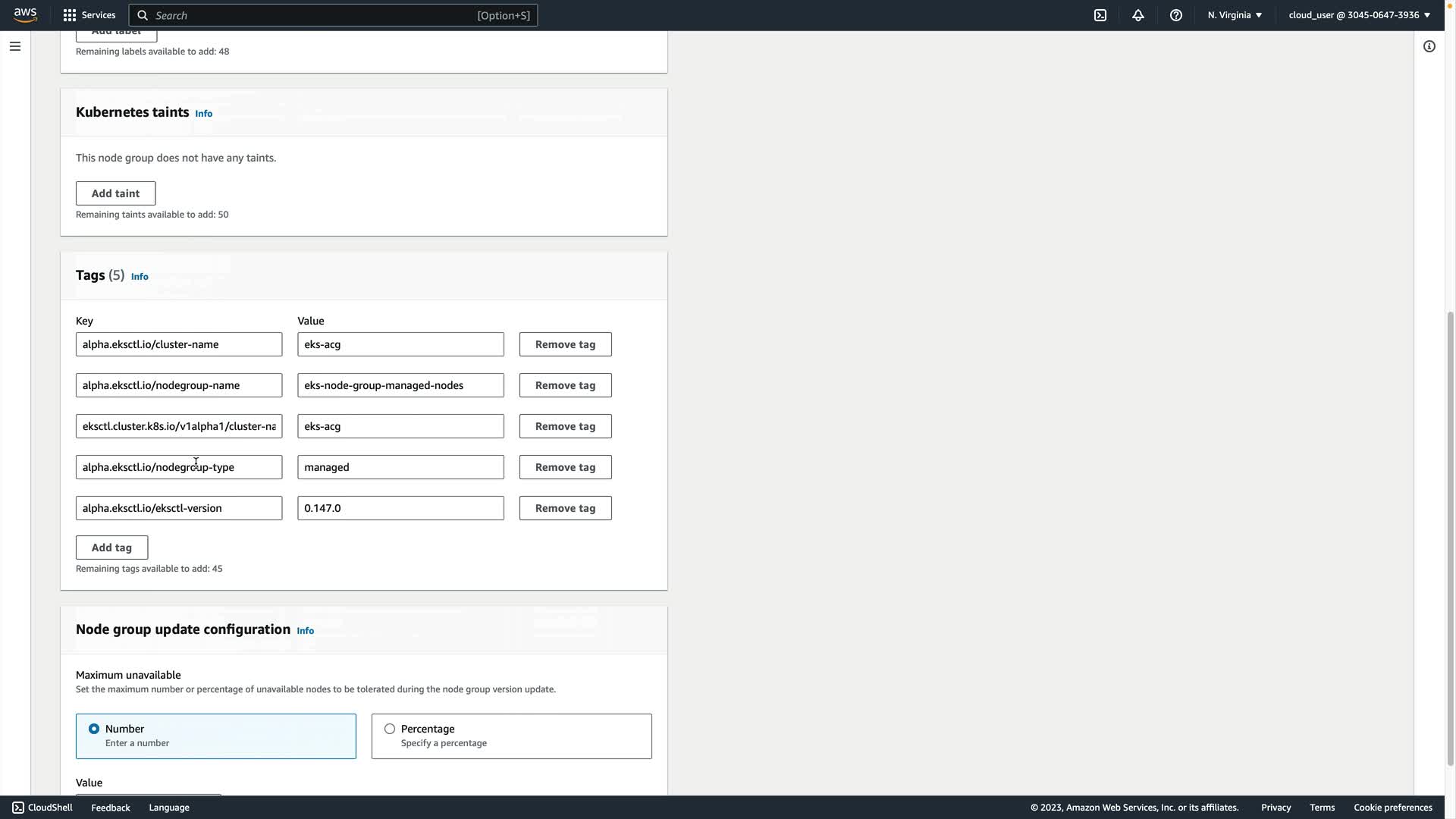Viewport: 1456px width, 819px height.
Task: Open the help question mark icon
Action: tap(1176, 15)
